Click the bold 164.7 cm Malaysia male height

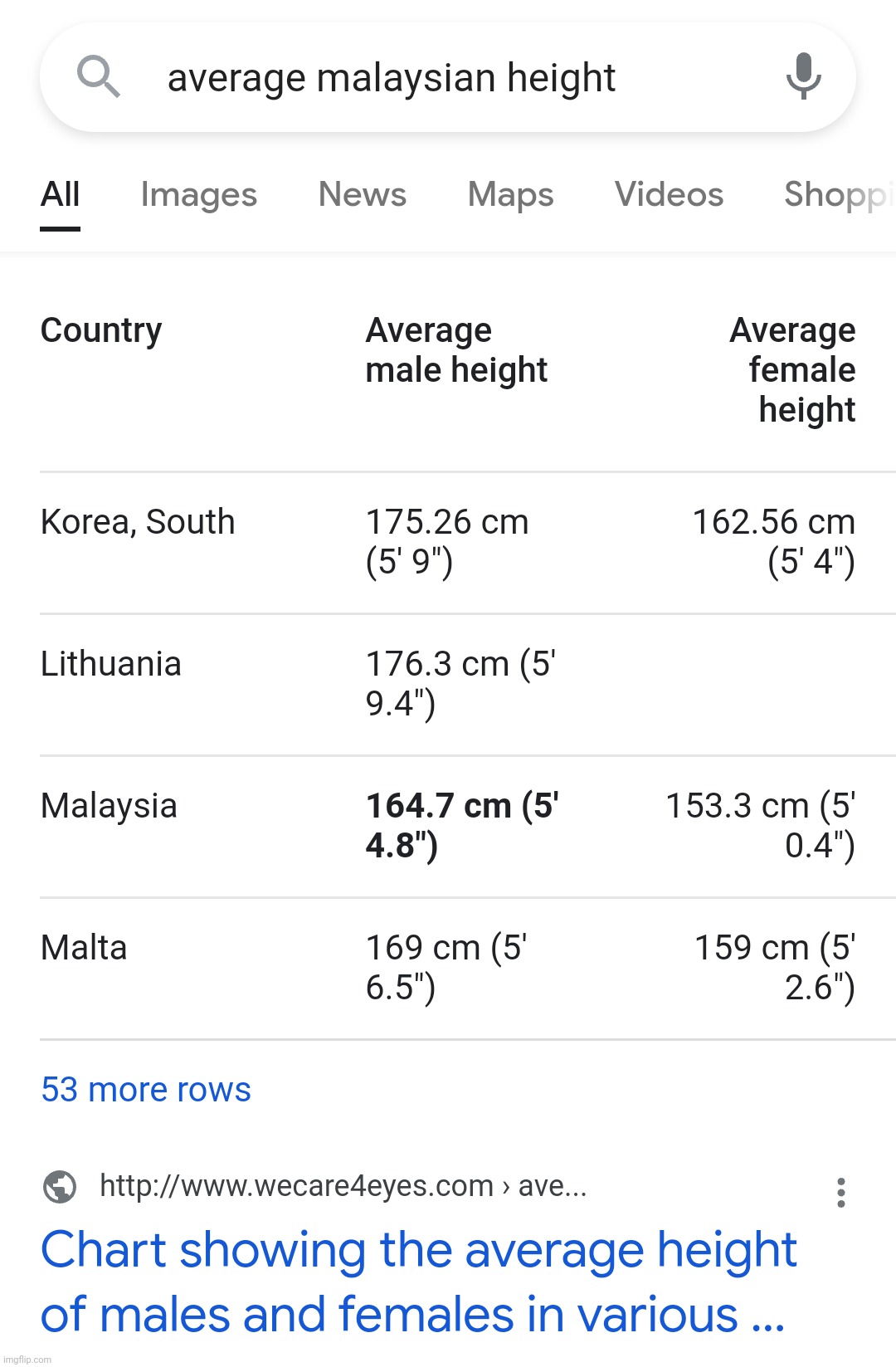pos(461,825)
